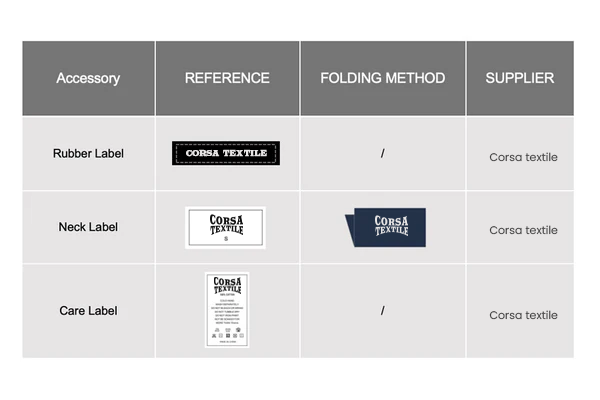Select the Care Label row name
600x400 pixels.
pos(88,311)
